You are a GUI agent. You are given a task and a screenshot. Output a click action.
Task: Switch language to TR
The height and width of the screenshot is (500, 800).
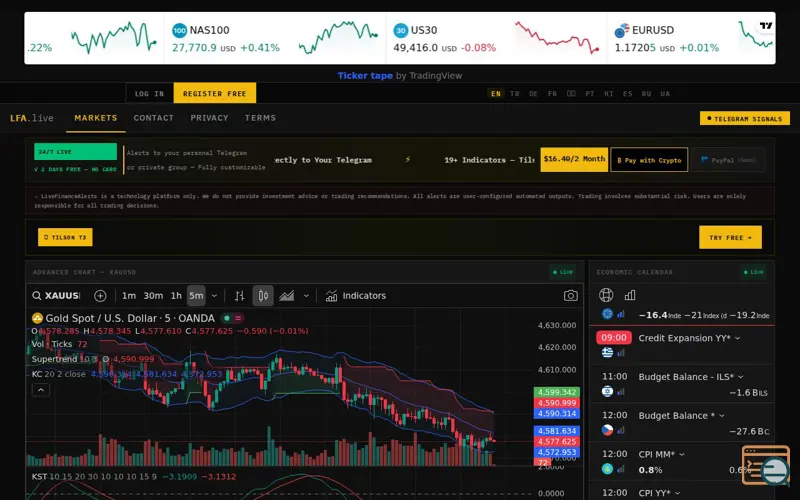[515, 93]
